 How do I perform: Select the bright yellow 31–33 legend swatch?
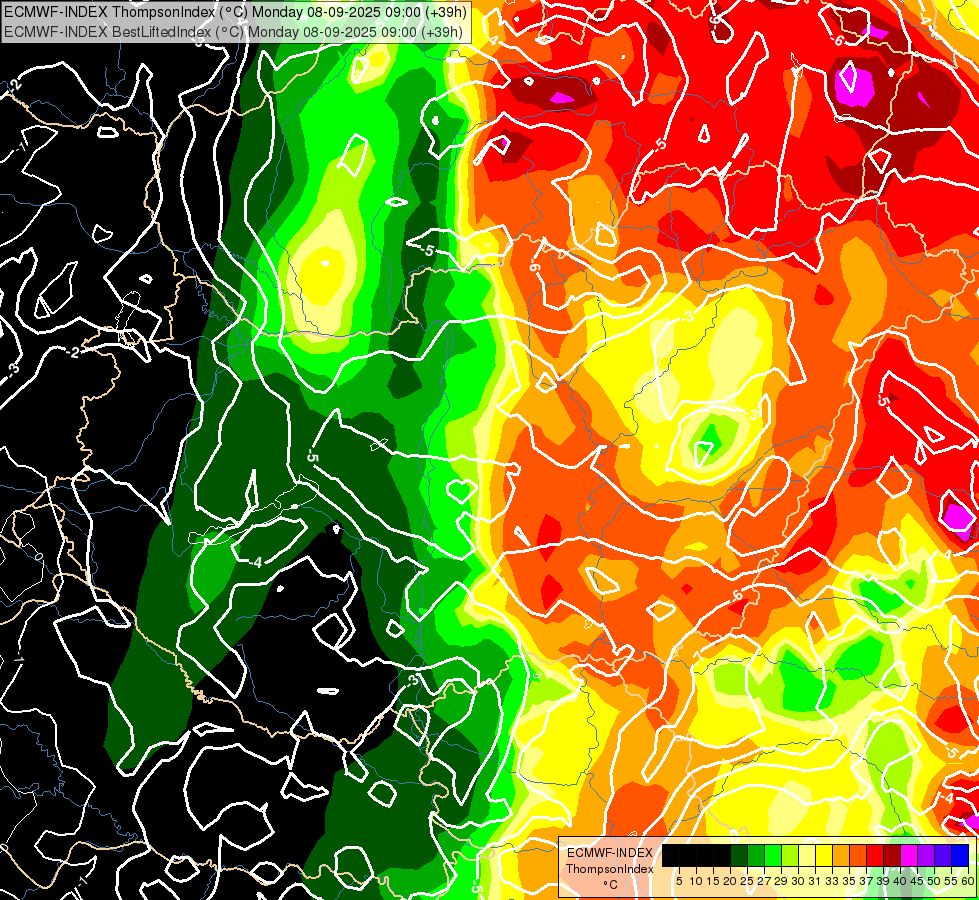tap(824, 856)
